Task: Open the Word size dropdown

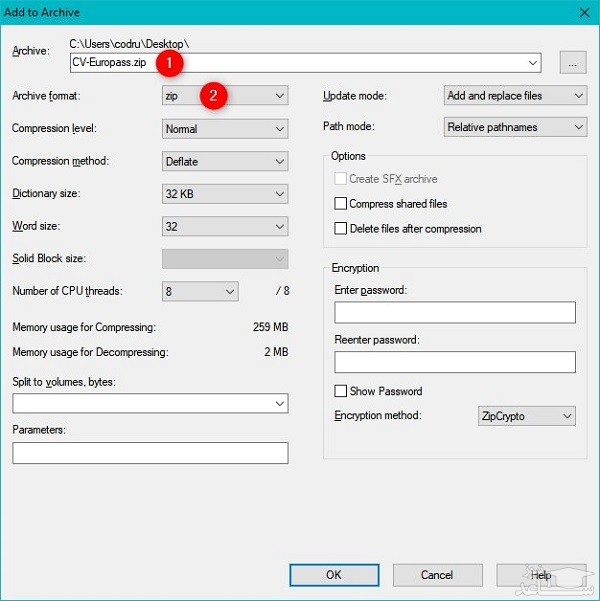Action: 225,226
